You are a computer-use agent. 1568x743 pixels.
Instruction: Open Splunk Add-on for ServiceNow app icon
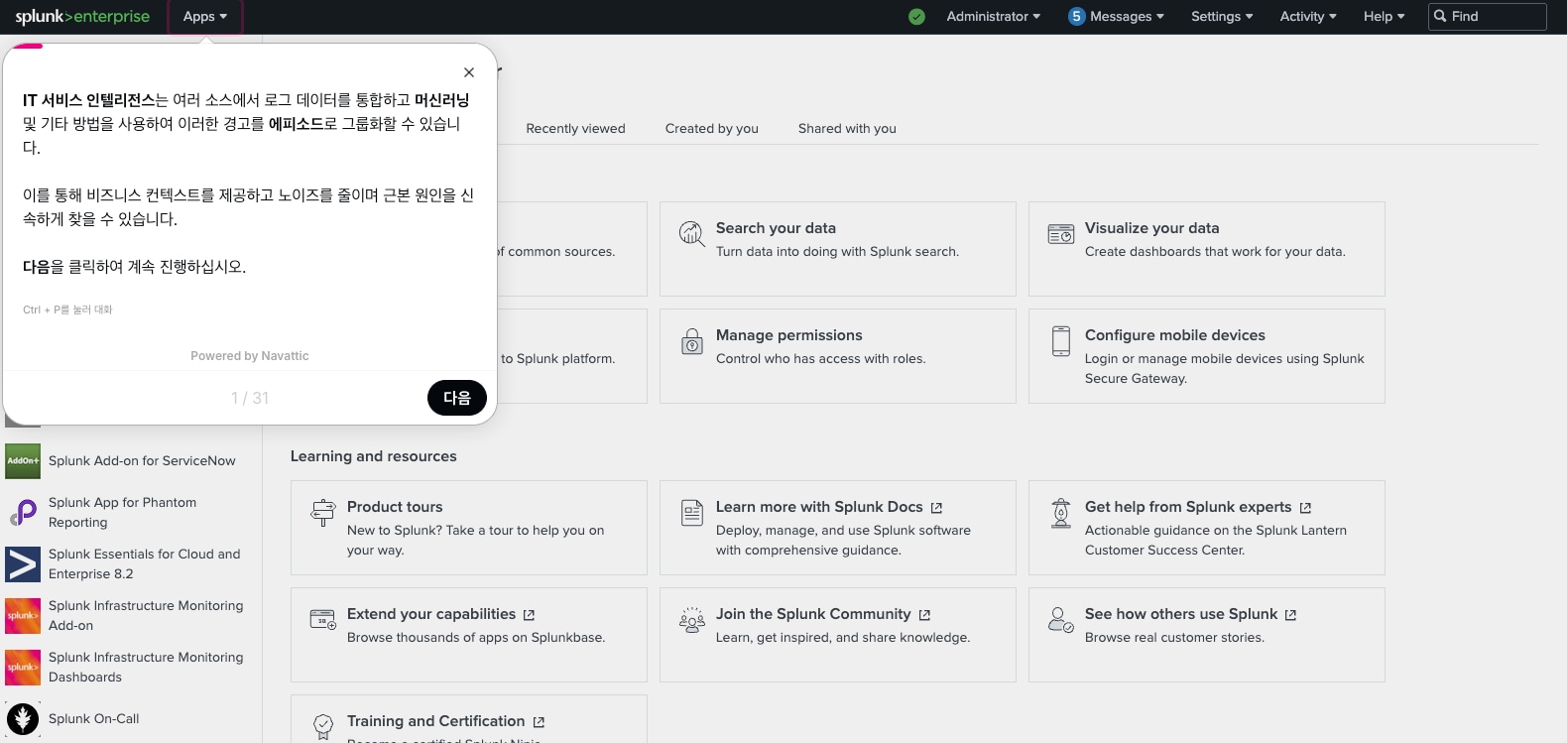tap(23, 461)
